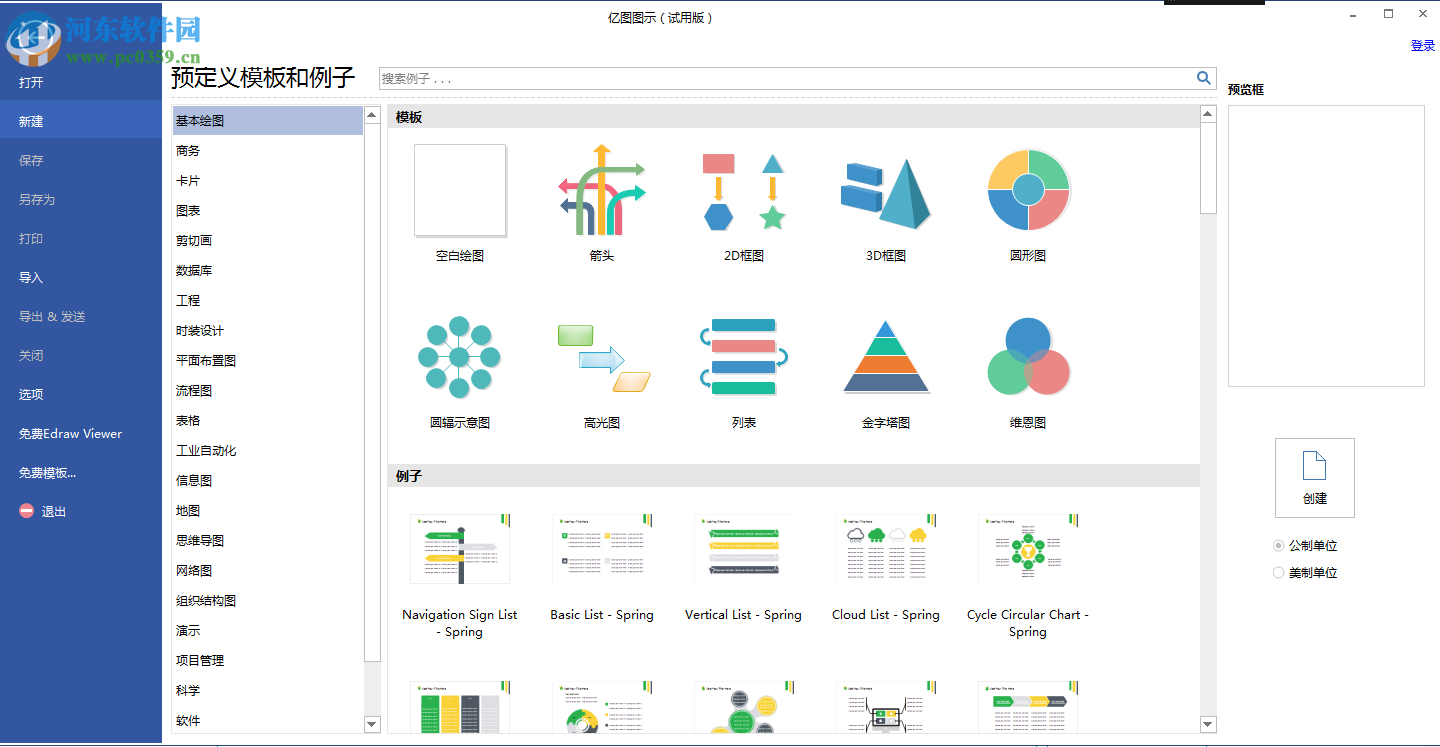This screenshot has width=1440, height=747.
Task: Choose the 维恩图 Venn diagram template
Action: point(1028,357)
